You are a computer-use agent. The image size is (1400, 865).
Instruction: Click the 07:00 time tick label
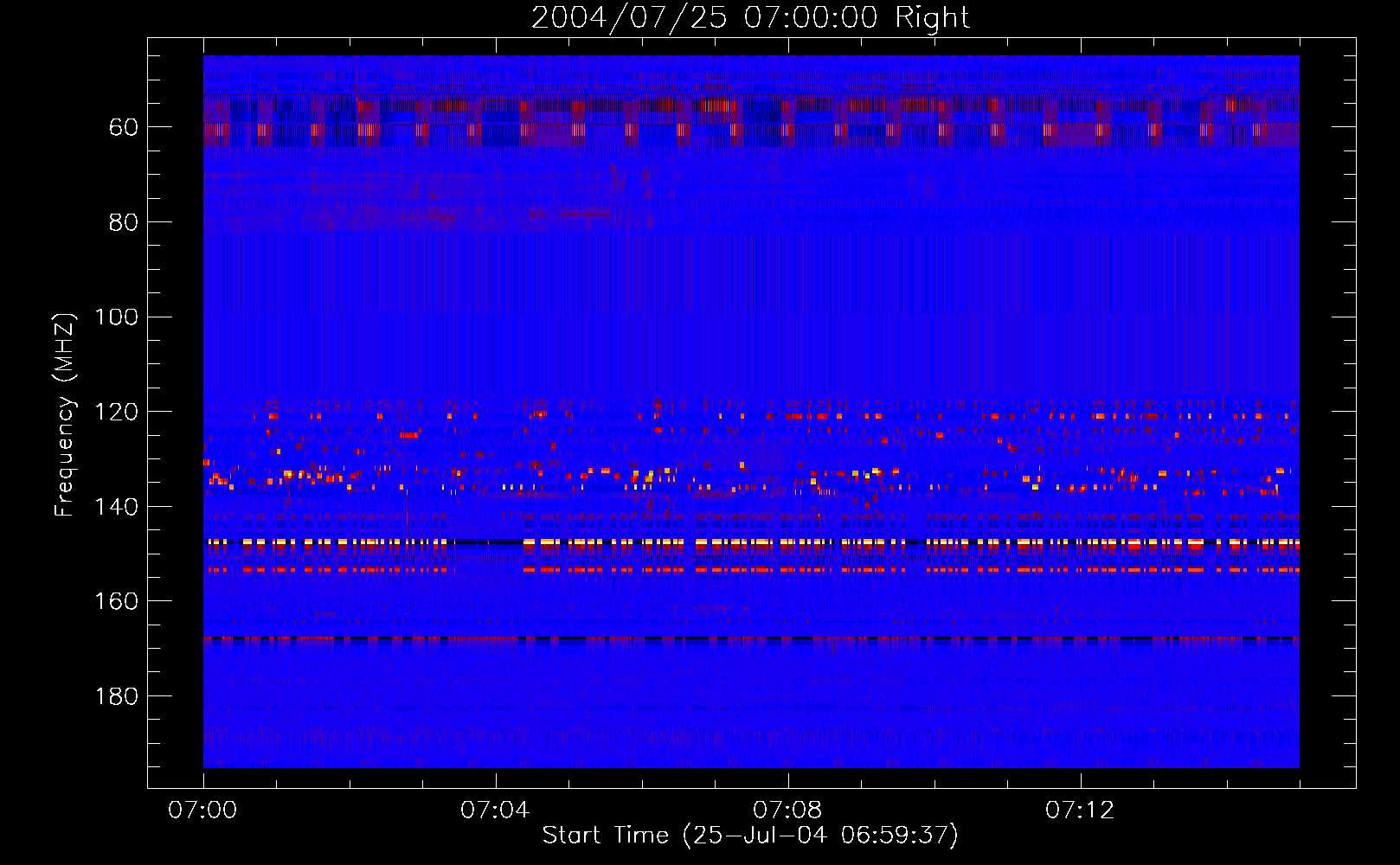(203, 810)
